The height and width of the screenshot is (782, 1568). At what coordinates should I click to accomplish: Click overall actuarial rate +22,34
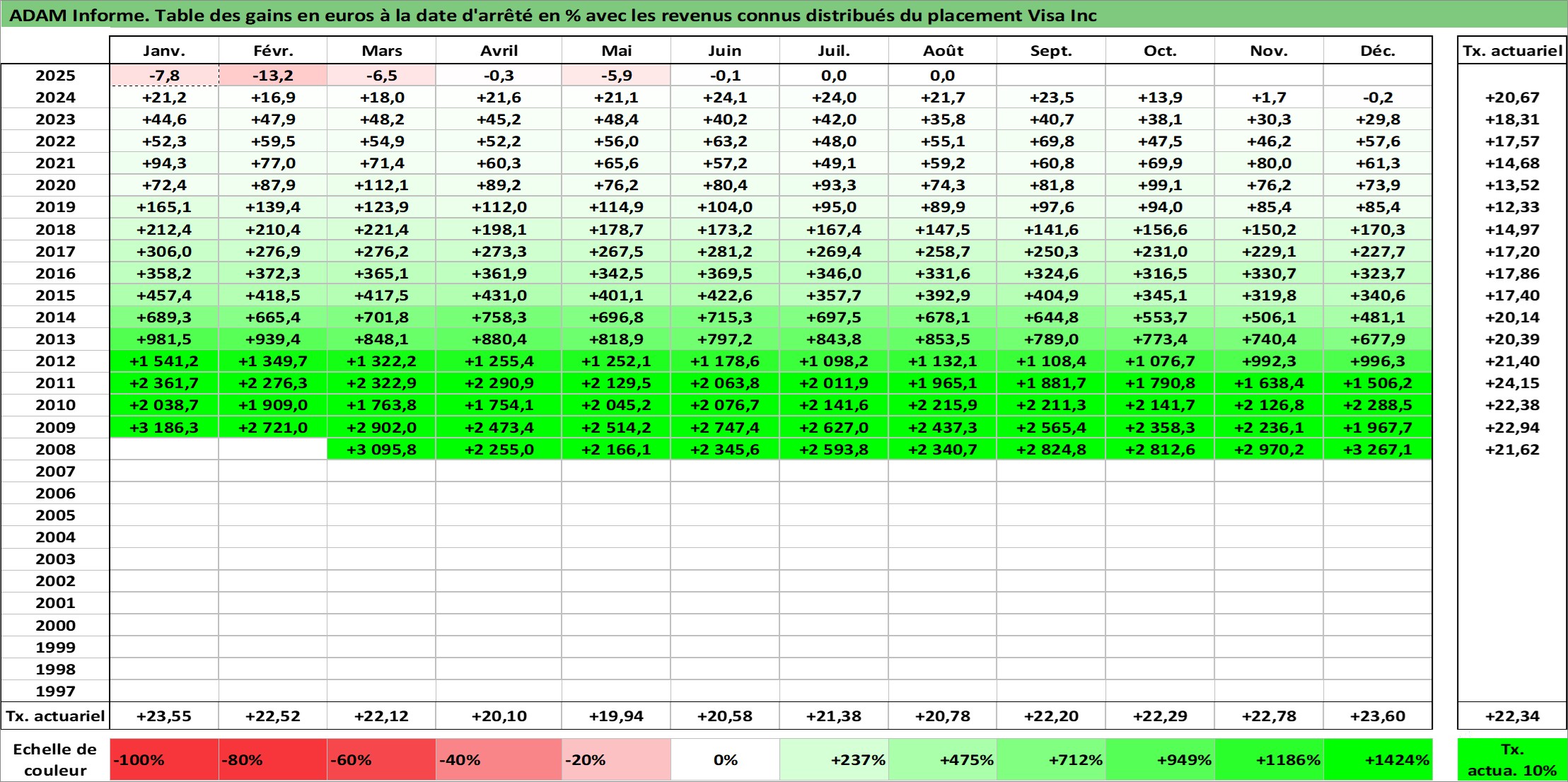pyautogui.click(x=1512, y=716)
